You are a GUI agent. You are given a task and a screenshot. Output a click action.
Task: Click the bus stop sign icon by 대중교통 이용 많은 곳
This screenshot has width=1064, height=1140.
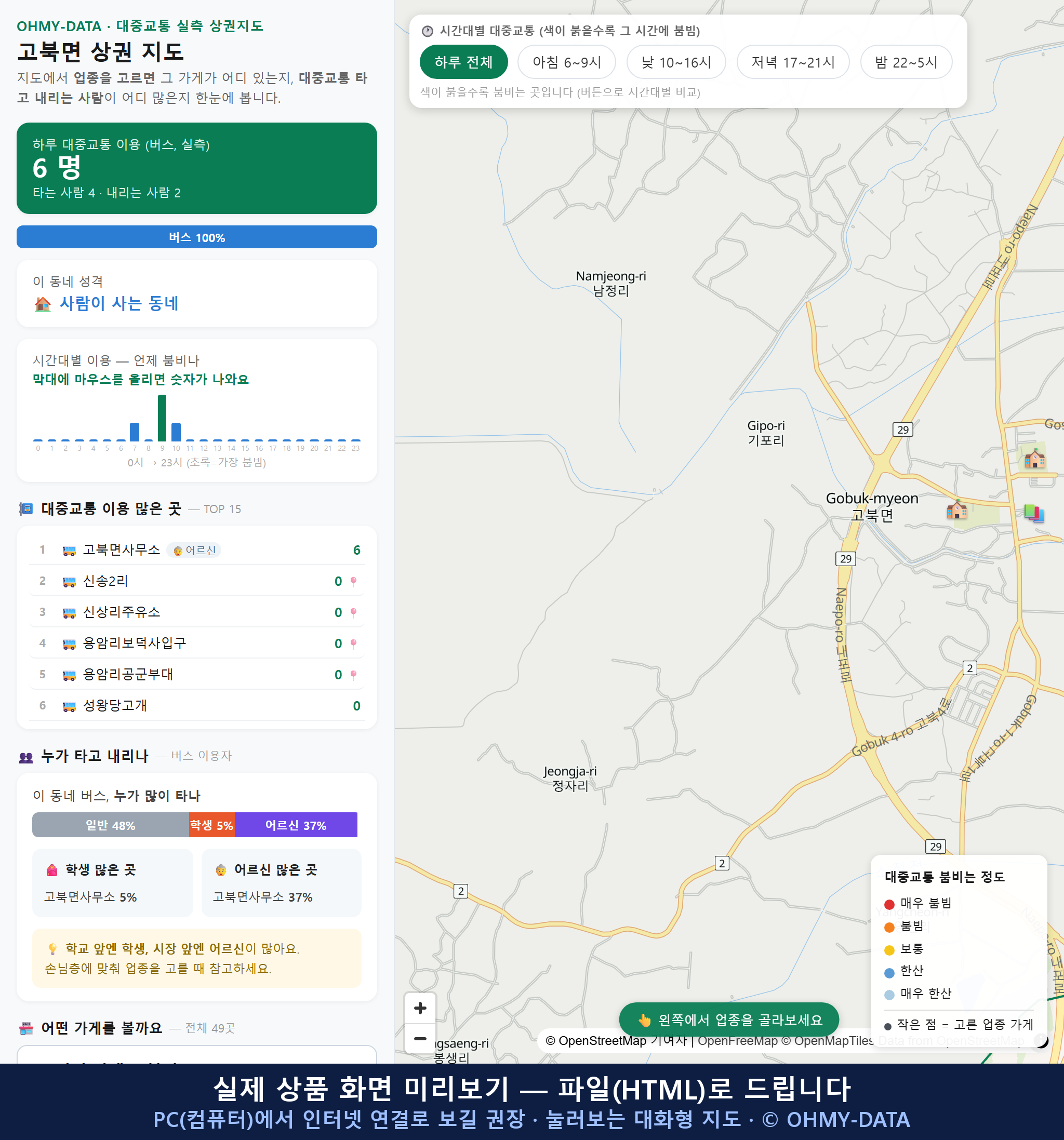coord(26,508)
